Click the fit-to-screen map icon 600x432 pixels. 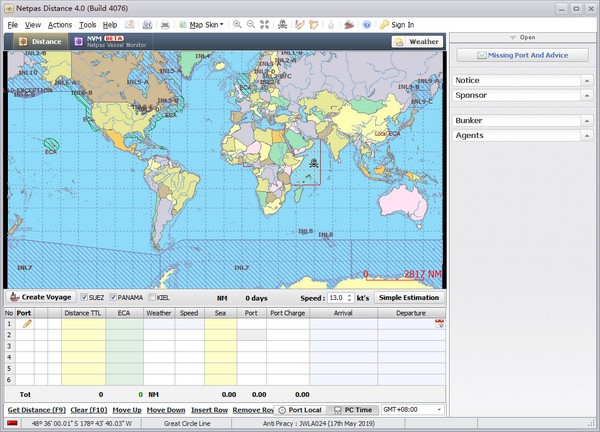pos(265,24)
